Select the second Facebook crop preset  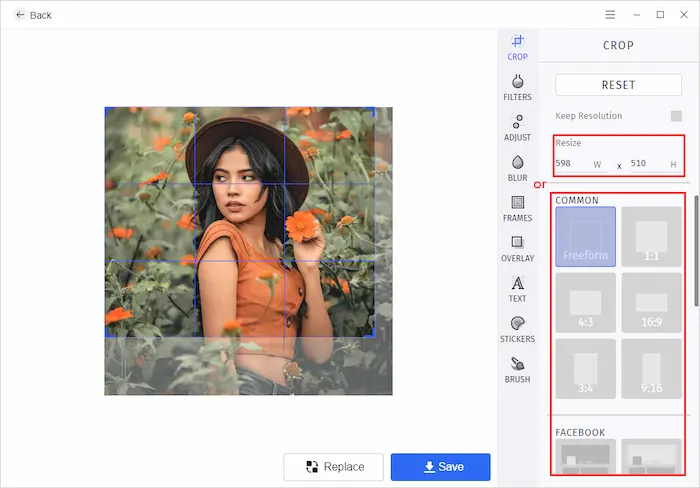(651, 457)
